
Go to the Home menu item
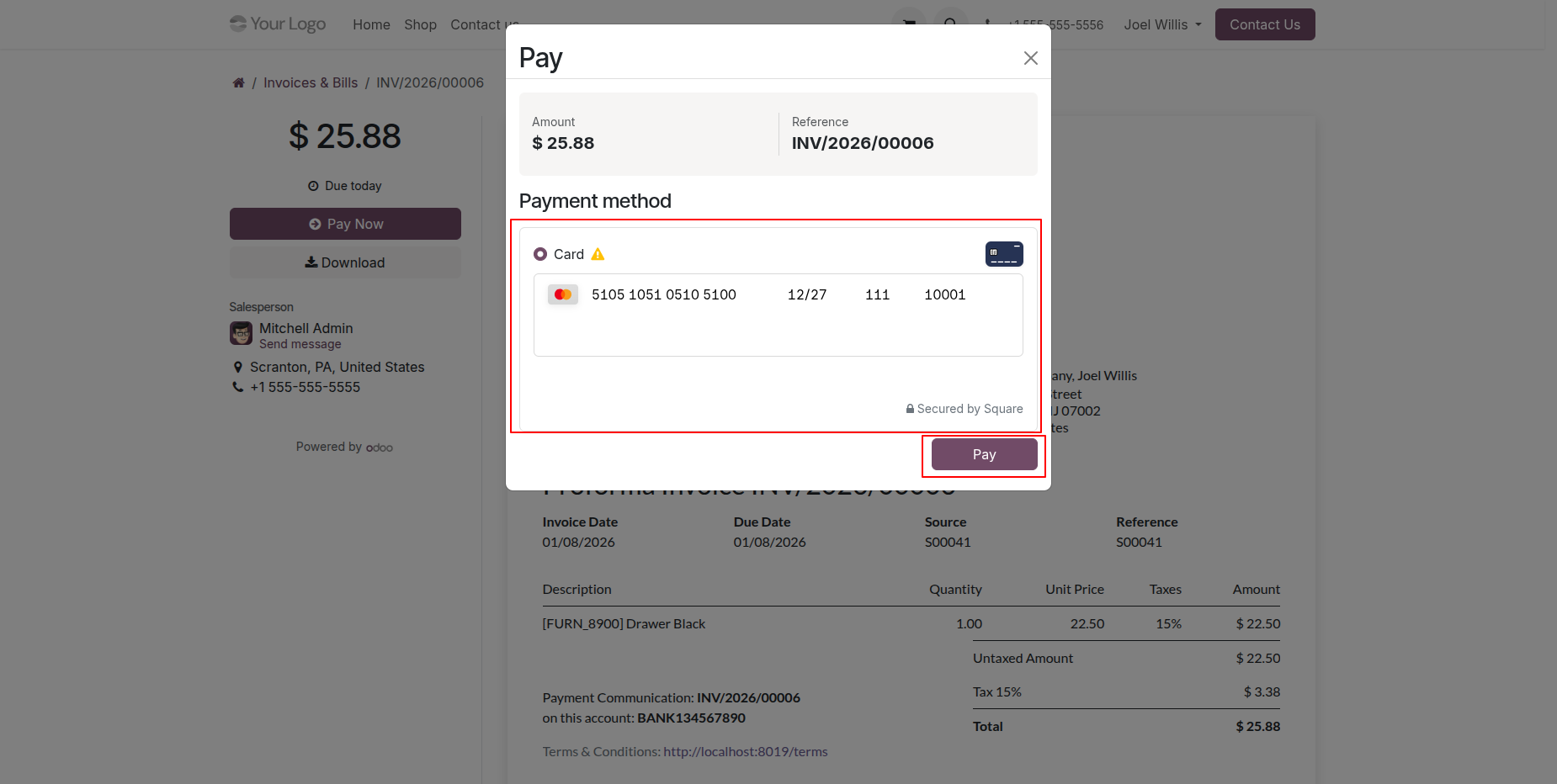pyautogui.click(x=371, y=25)
